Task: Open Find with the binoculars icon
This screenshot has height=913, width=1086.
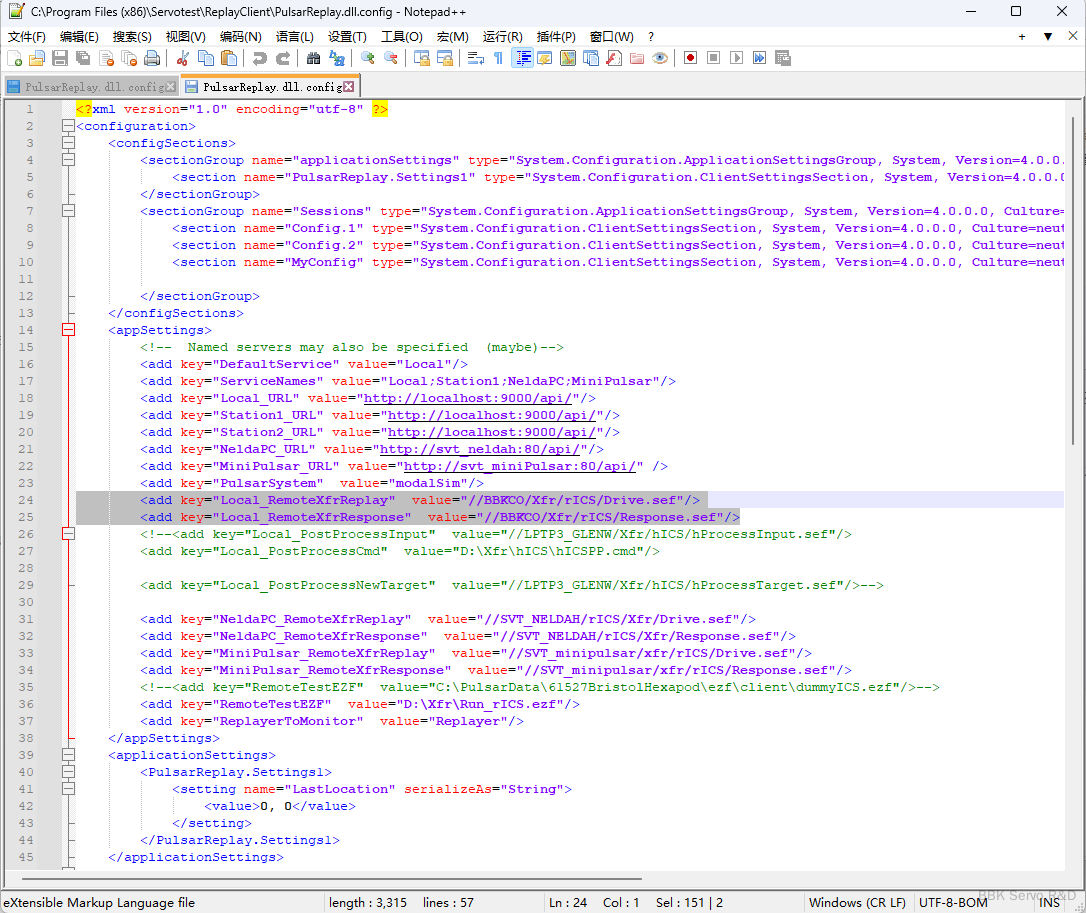Action: click(313, 58)
